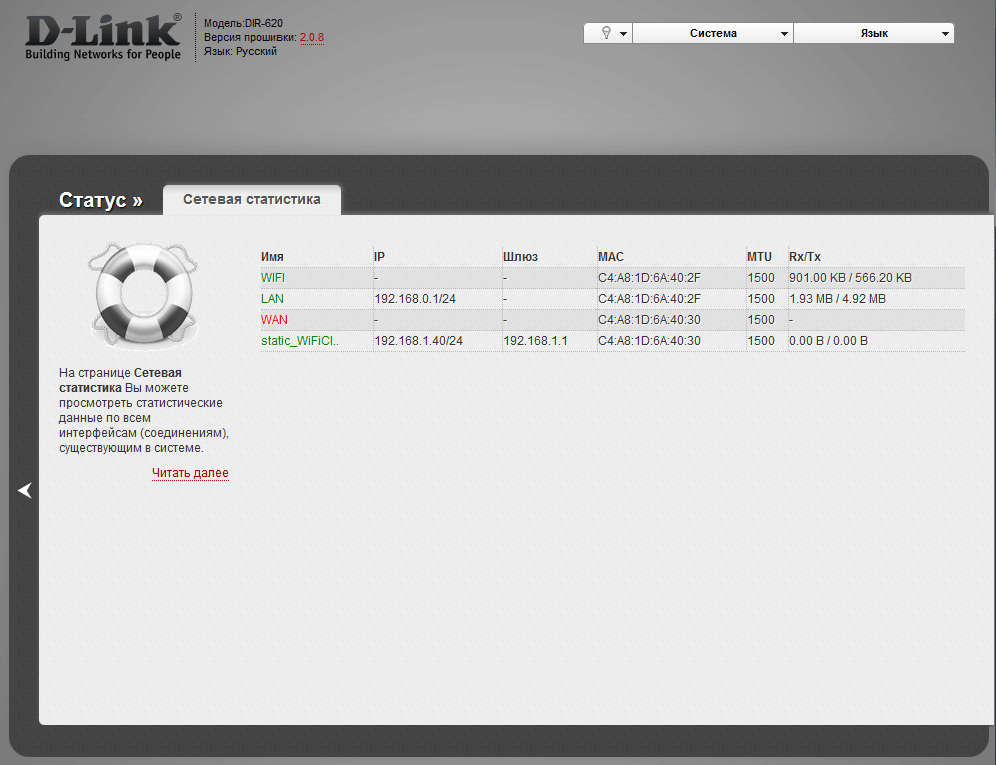996x765 pixels.
Task: Open the Система dropdown menu
Action: tap(713, 33)
